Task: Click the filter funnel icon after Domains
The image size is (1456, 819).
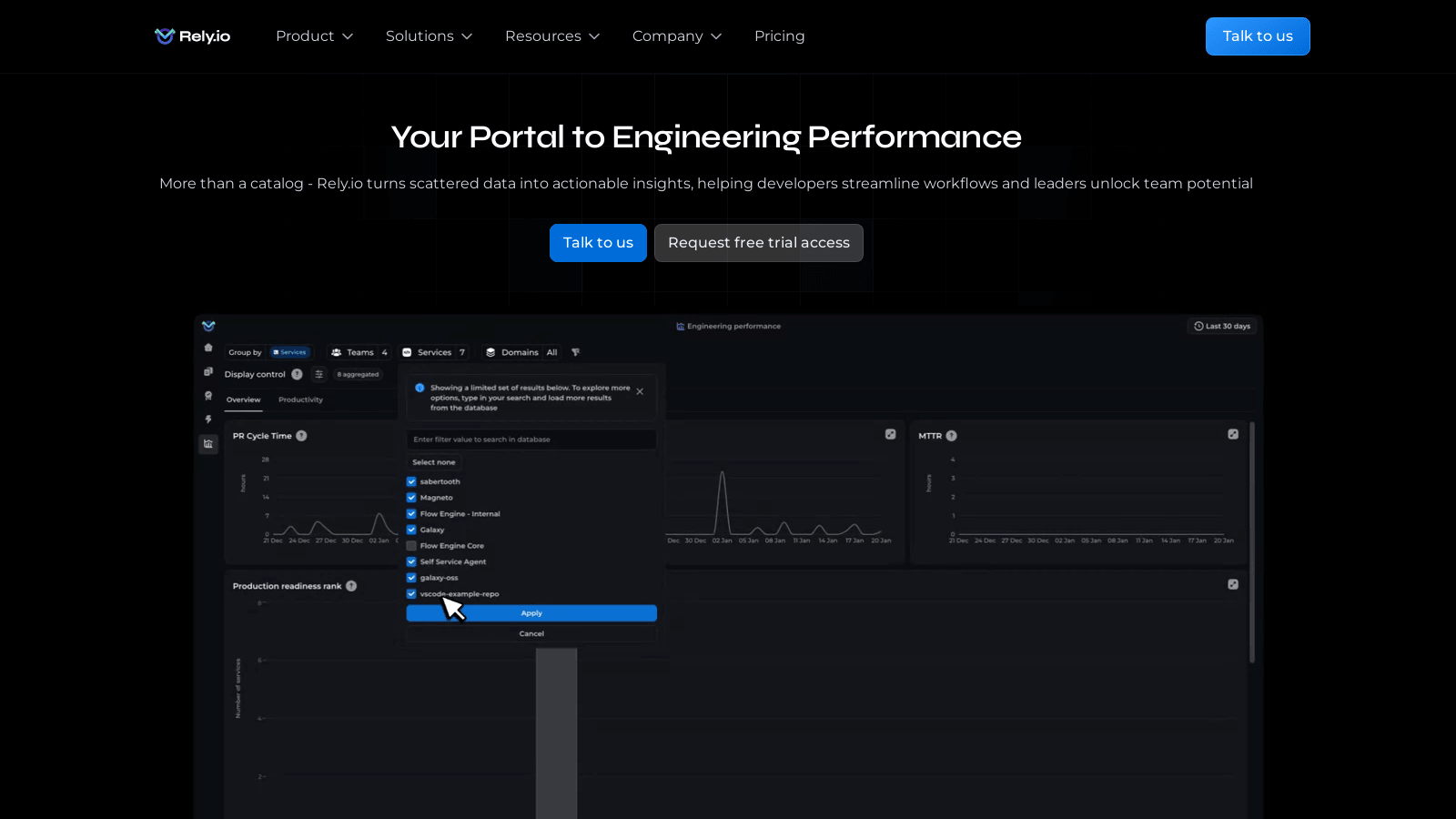Action: click(x=575, y=352)
